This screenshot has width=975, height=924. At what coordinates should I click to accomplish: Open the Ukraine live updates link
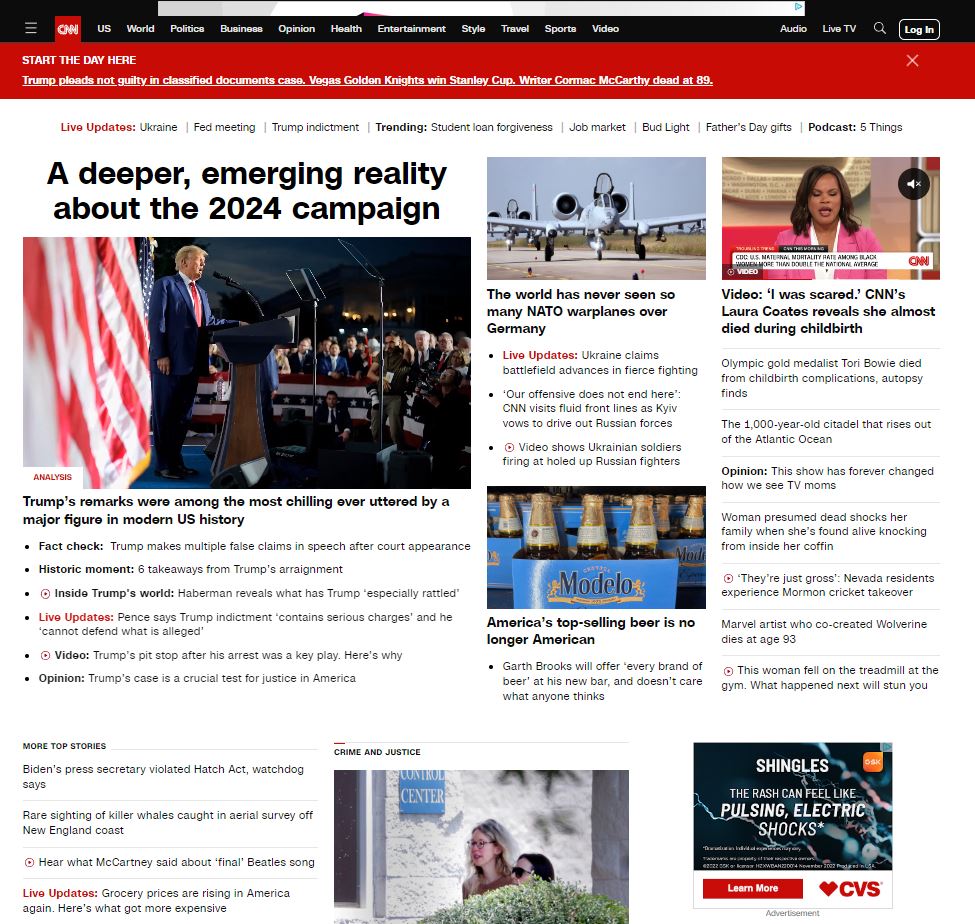point(159,127)
